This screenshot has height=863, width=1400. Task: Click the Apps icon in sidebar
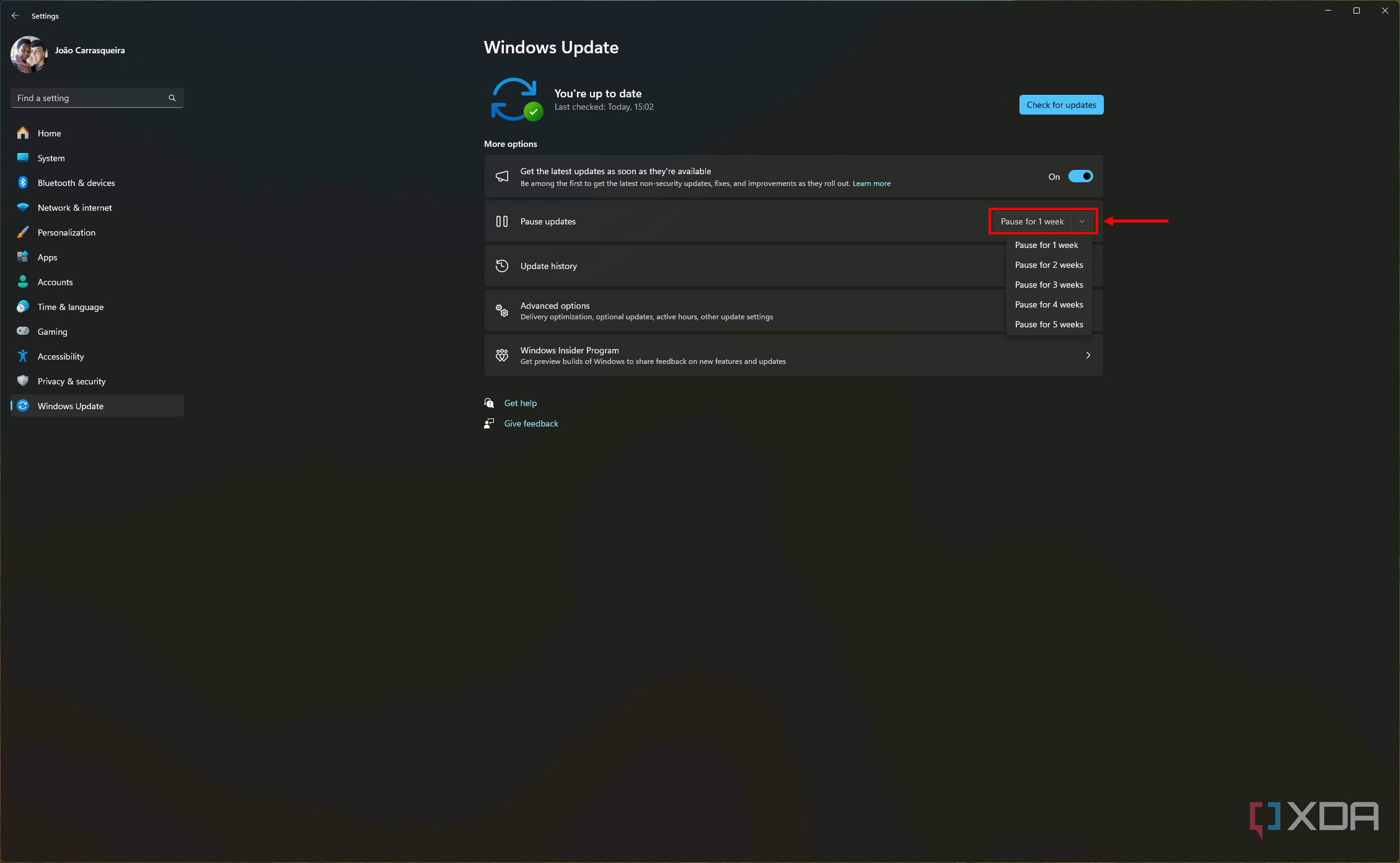[x=23, y=257]
